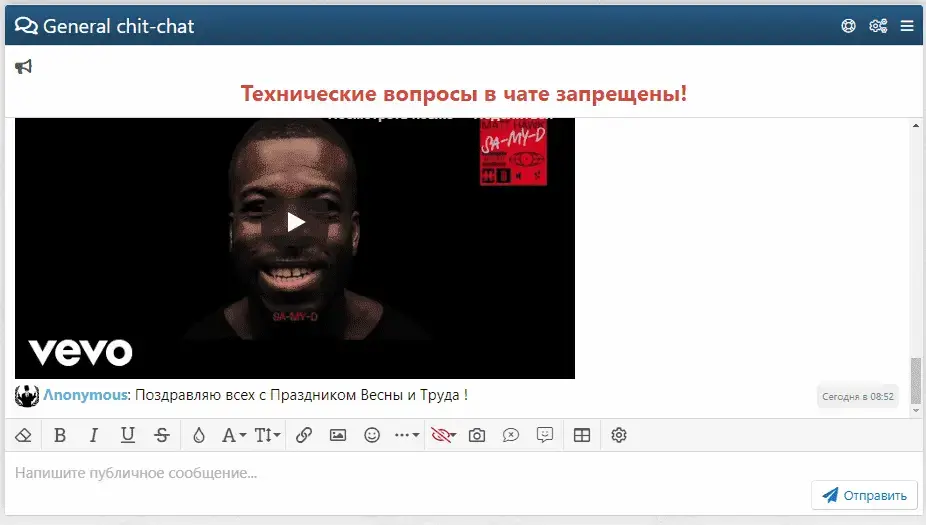The height and width of the screenshot is (525, 926).
Task: Toggle italic formatting
Action: pyautogui.click(x=93, y=436)
